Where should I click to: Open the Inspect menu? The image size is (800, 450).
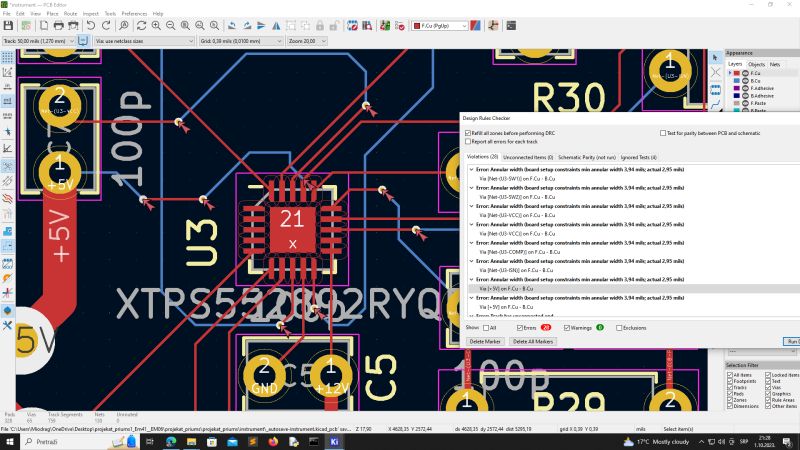90,14
